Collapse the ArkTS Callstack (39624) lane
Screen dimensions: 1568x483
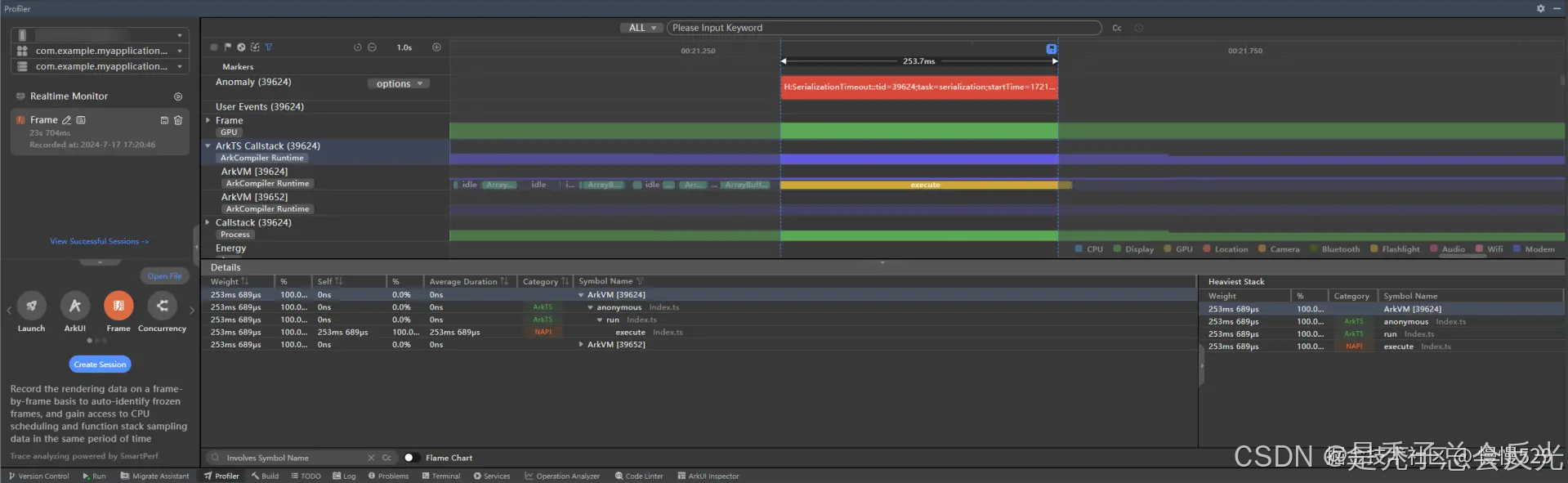tap(208, 146)
